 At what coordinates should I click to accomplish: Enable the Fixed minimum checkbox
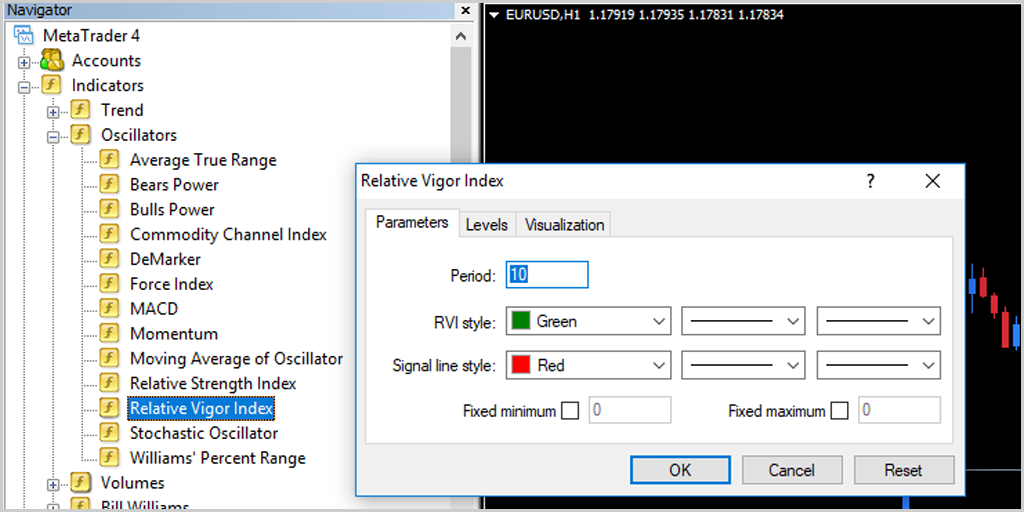point(570,411)
